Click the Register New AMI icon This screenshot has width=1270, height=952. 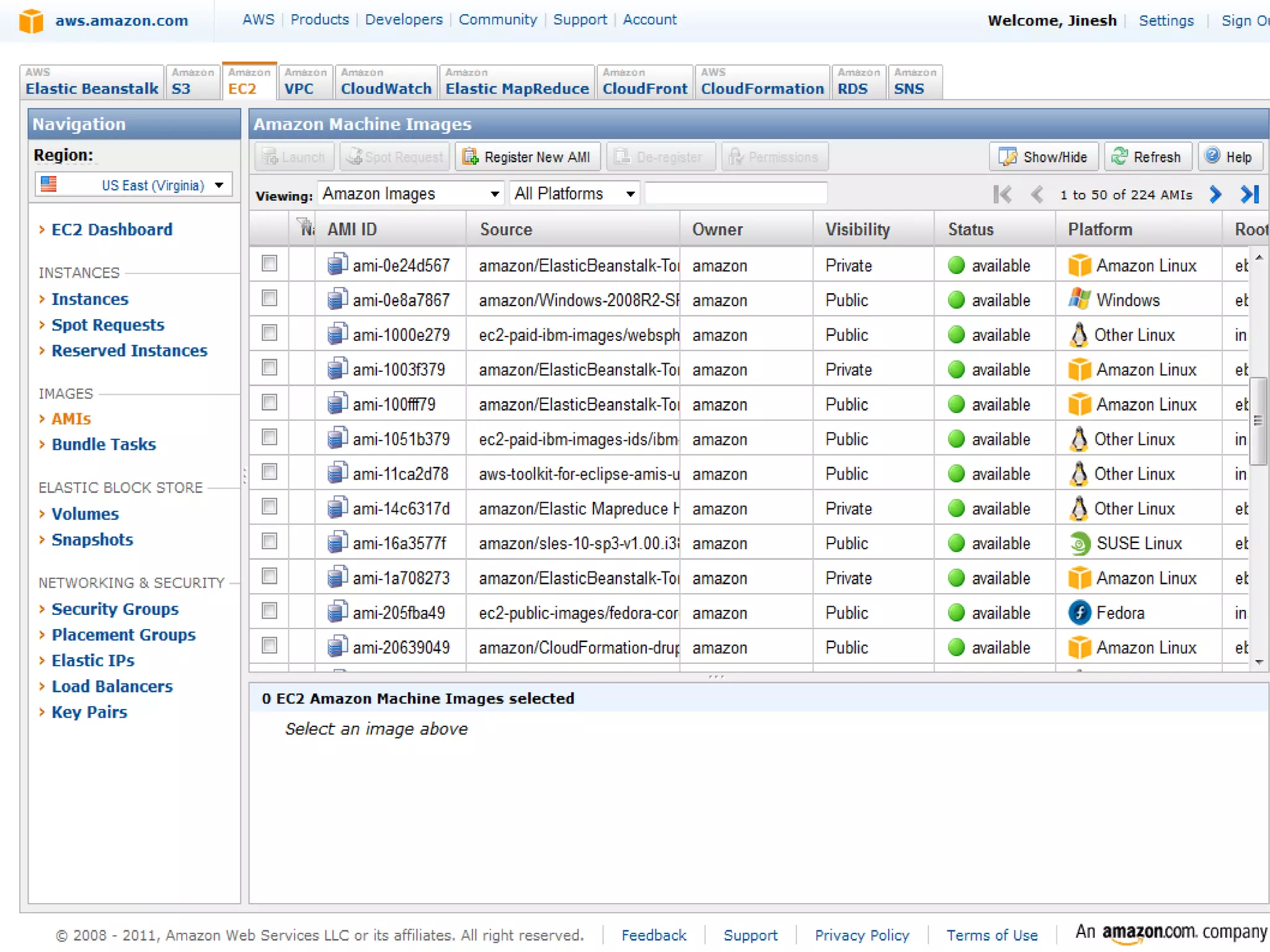[471, 157]
